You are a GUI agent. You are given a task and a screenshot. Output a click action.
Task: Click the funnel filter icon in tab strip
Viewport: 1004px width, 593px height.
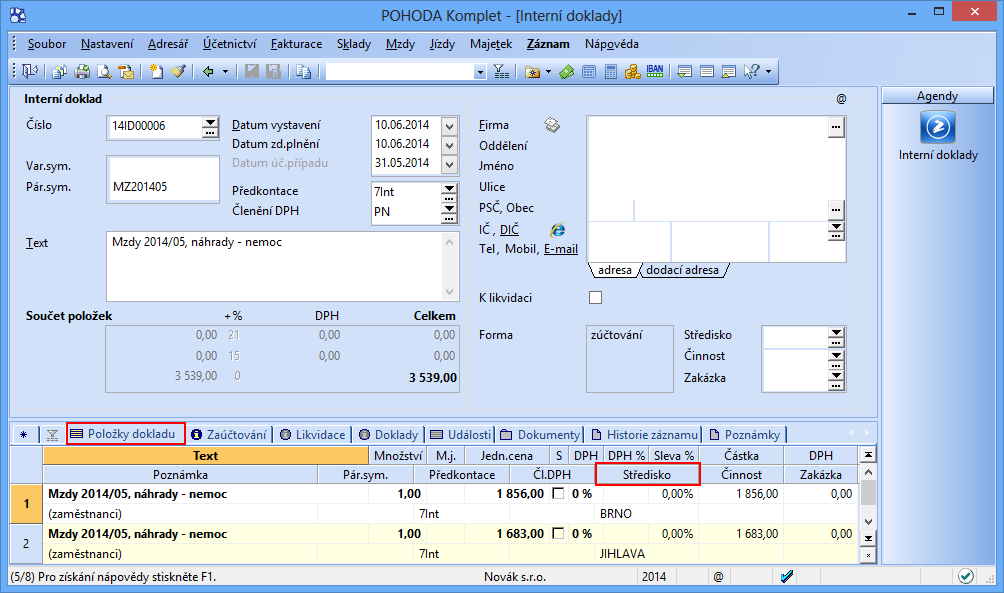[x=53, y=435]
